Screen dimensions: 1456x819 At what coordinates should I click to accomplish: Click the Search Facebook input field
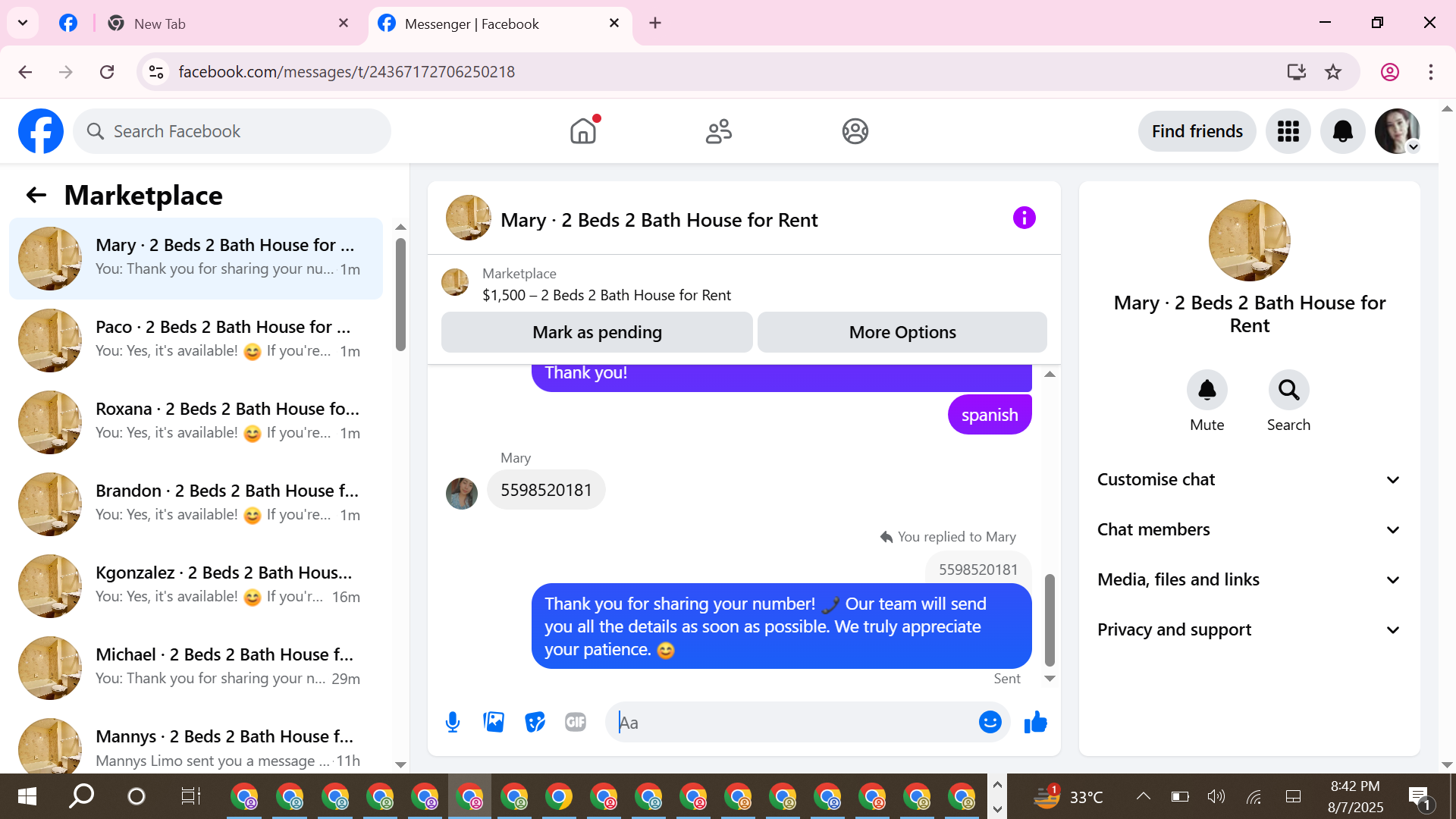232,131
